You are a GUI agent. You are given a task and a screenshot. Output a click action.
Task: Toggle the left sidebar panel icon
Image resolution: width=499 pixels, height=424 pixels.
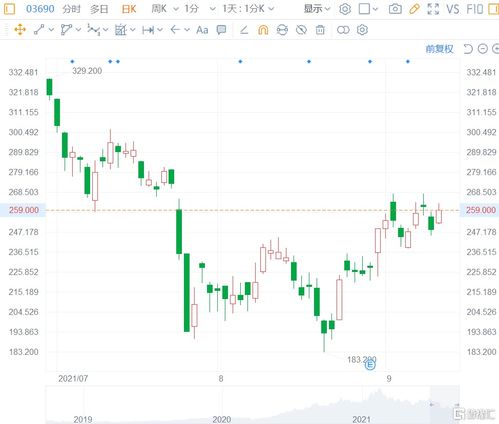point(9,9)
